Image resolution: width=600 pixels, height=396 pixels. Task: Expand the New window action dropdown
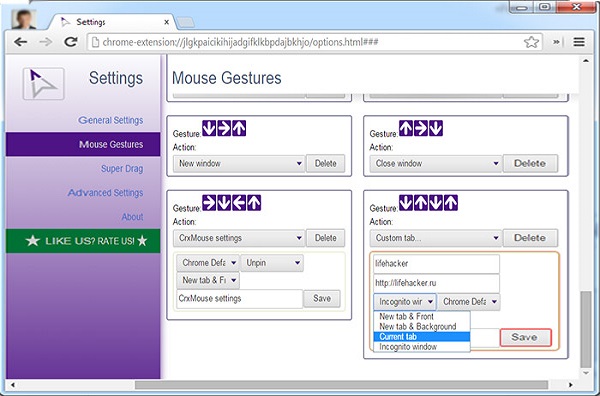tap(239, 163)
